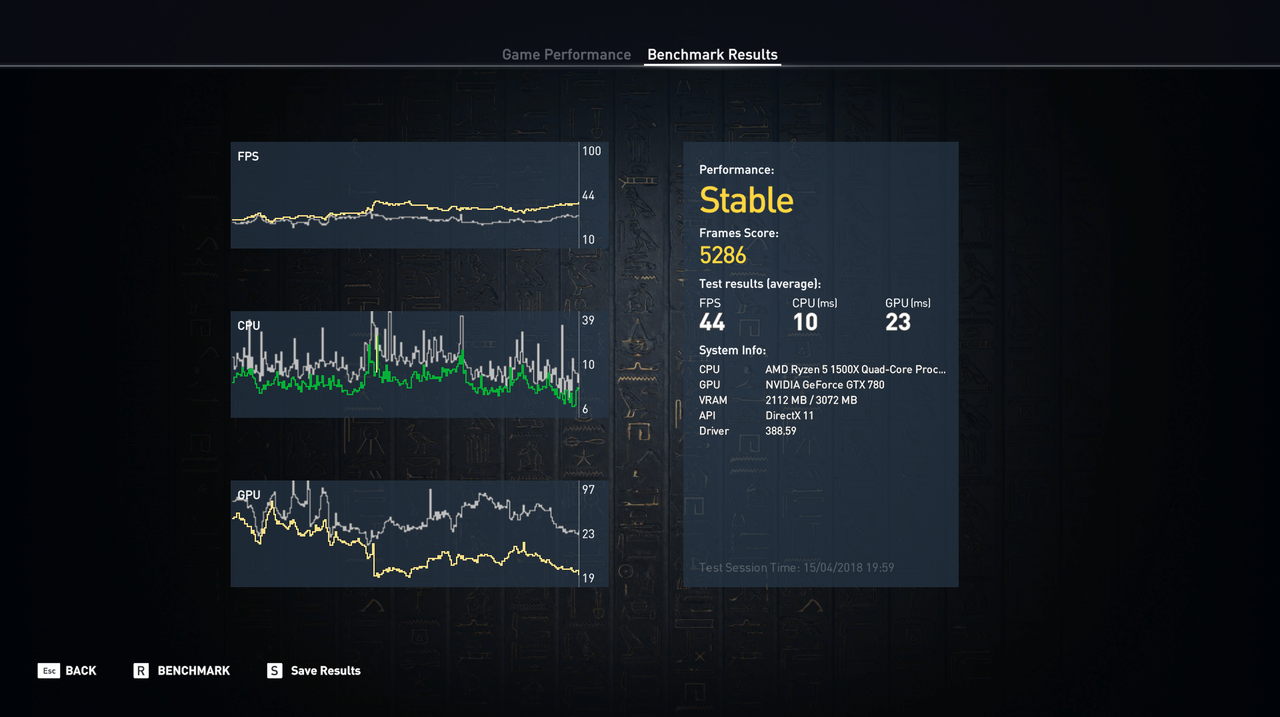Click the Esc key icon

pos(49,671)
